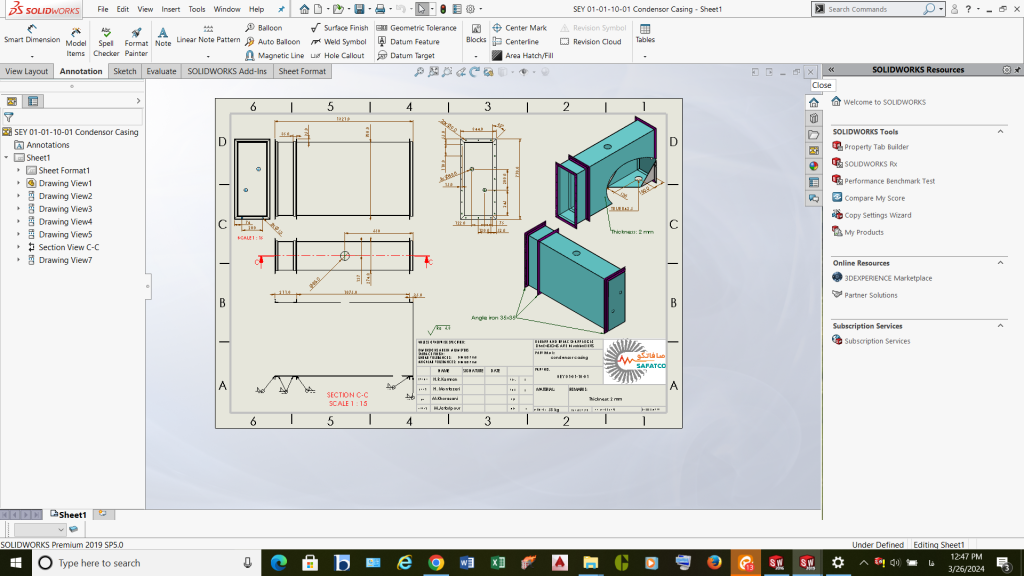Pin the SOLIDWORKS menu bar
The image size is (1024, 576).
click(281, 9)
